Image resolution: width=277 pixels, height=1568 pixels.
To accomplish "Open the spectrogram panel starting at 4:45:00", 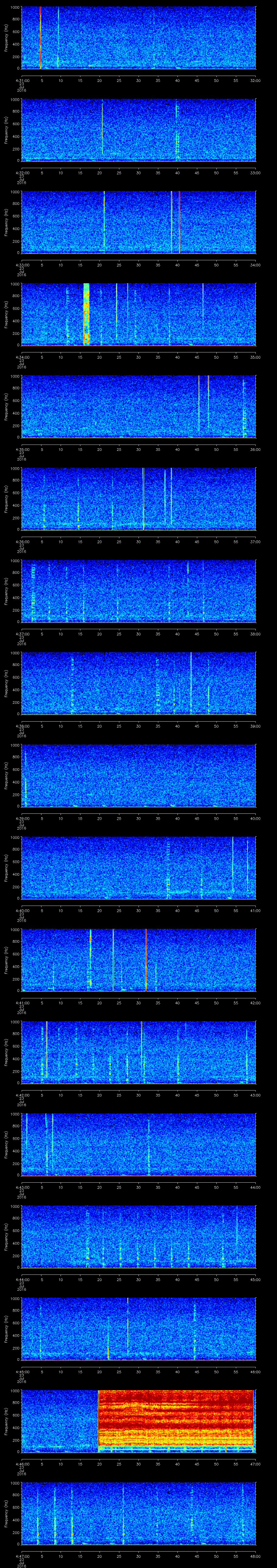I will tap(138, 1329).
